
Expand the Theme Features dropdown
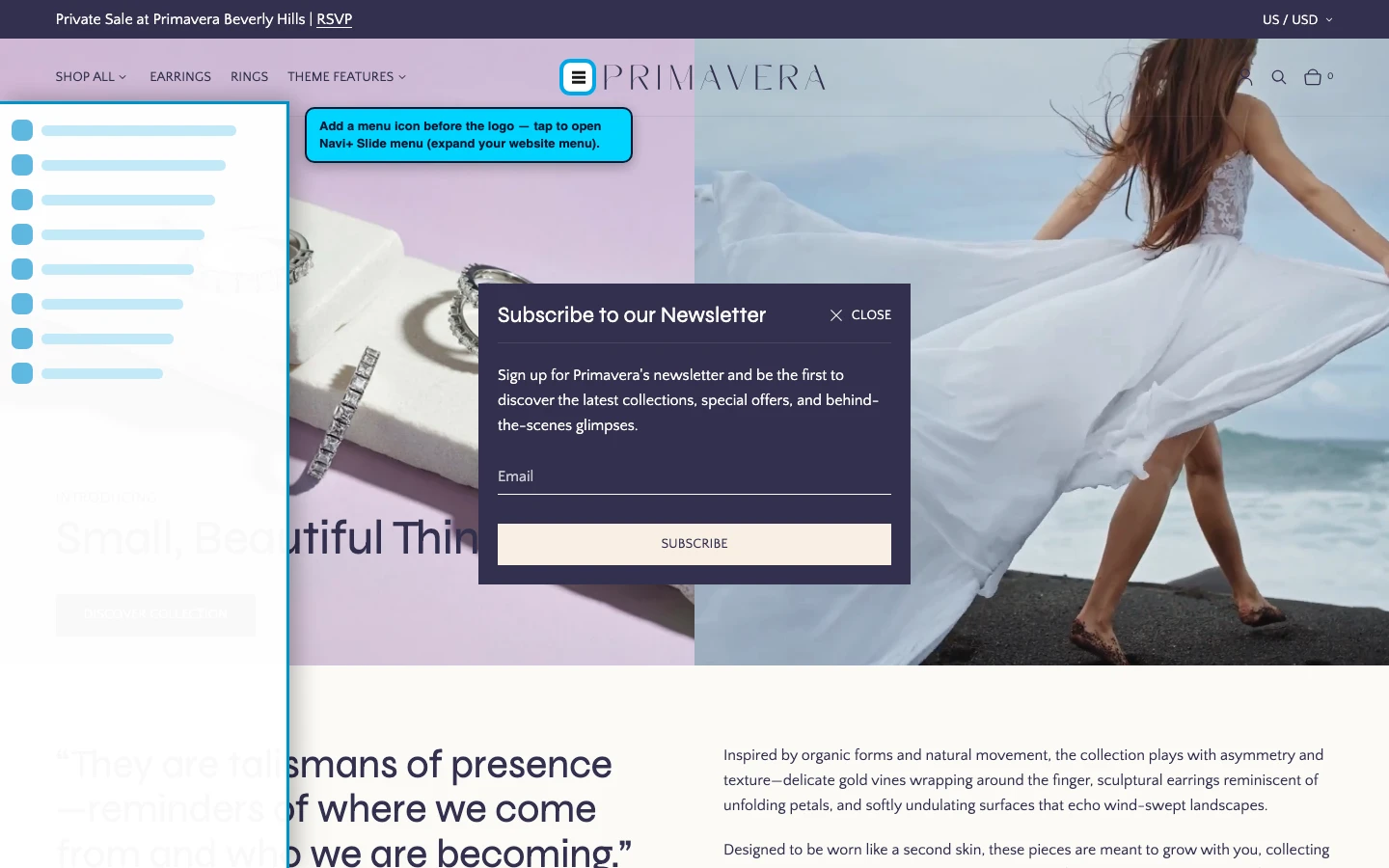coord(346,77)
